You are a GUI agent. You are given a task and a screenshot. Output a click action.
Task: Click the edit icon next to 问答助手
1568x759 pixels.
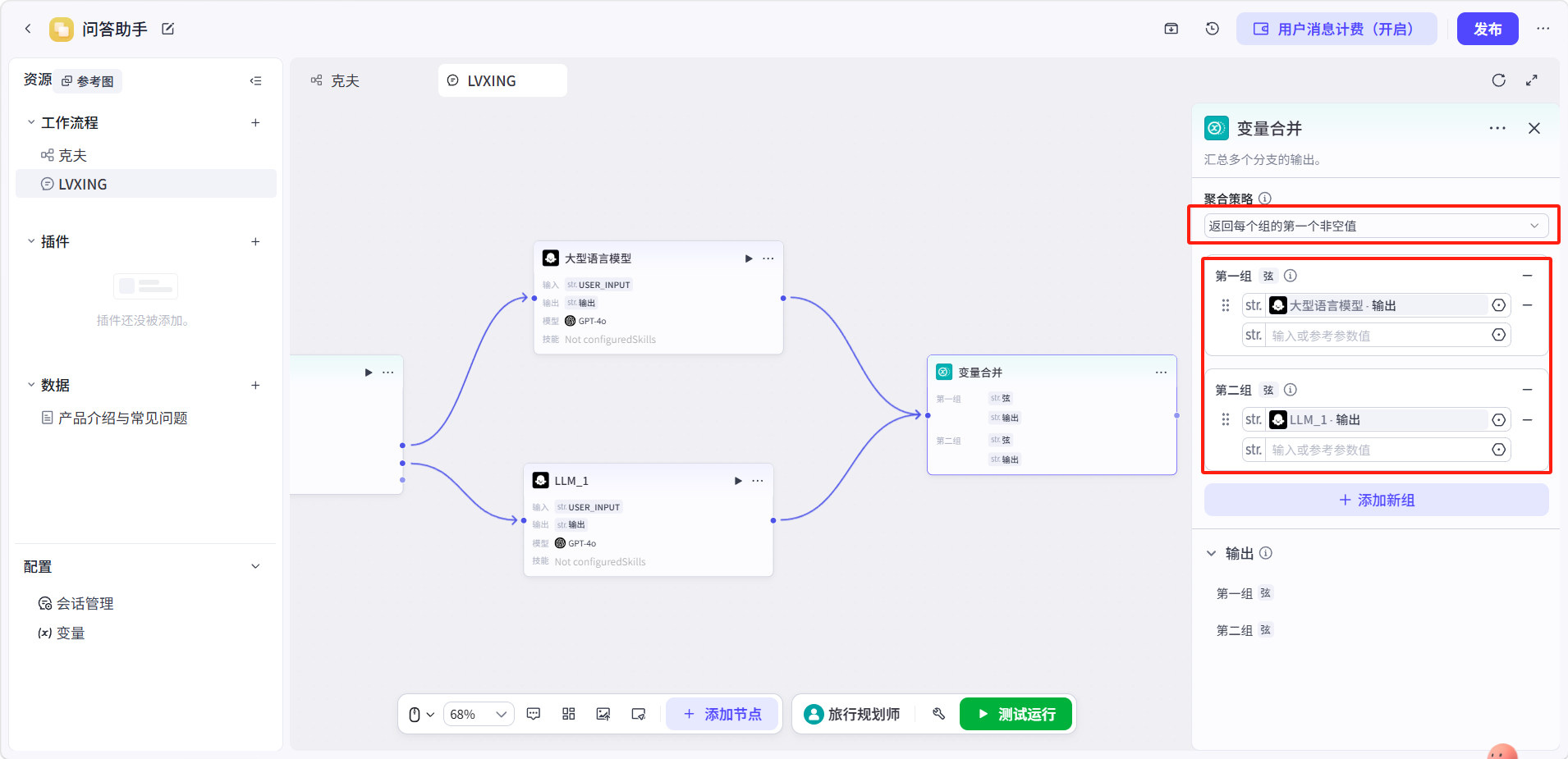tap(168, 29)
